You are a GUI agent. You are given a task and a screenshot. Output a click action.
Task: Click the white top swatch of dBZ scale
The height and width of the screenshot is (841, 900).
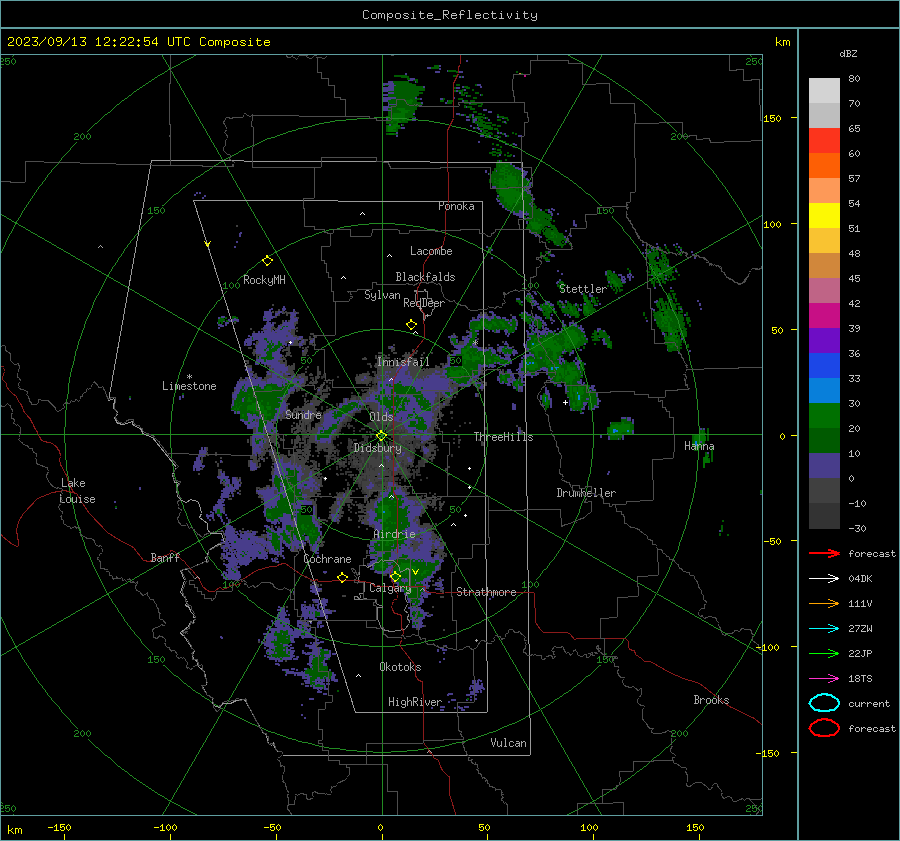824,91
